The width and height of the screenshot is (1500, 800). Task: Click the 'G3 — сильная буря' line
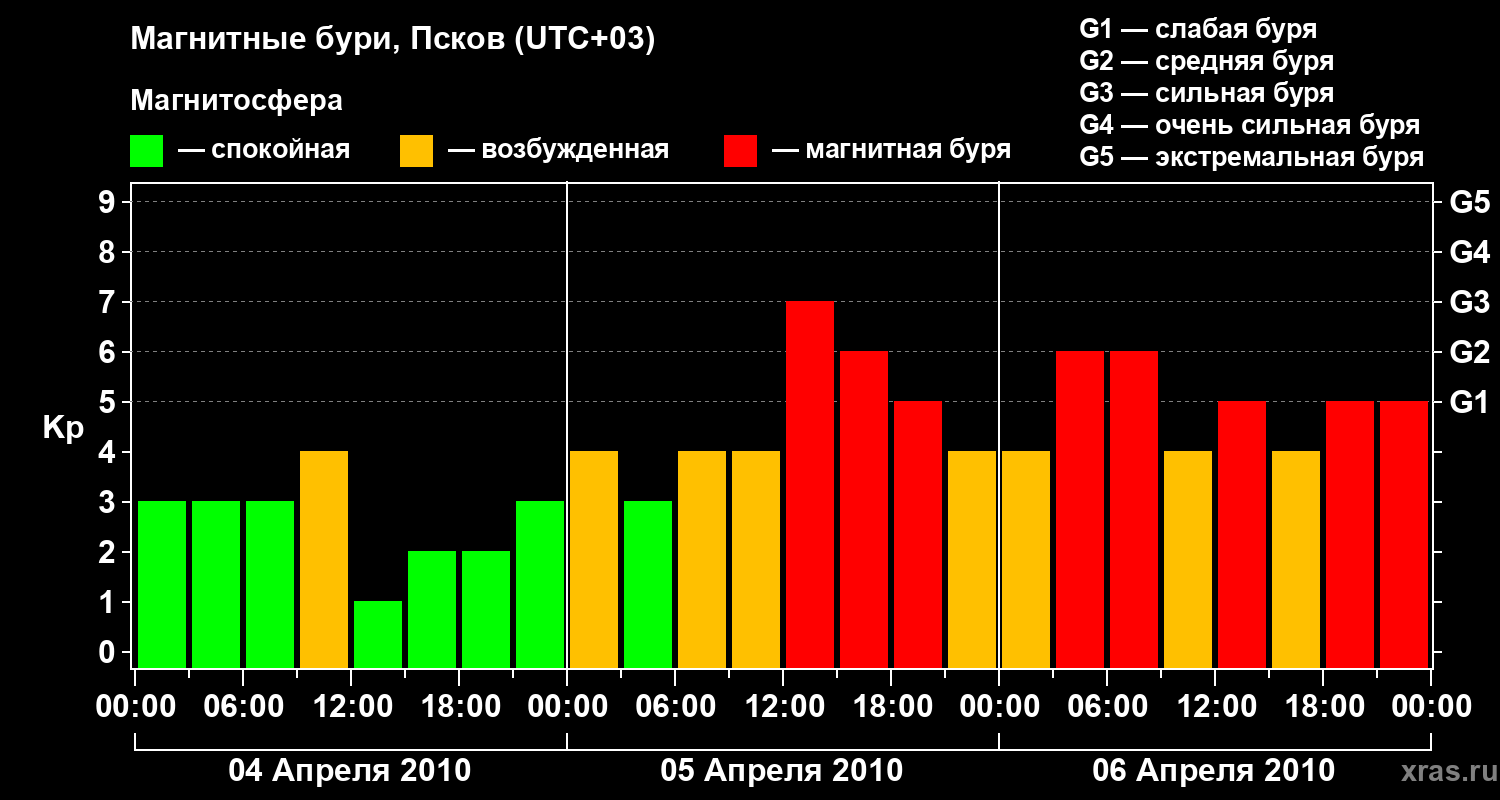[x=1206, y=93]
